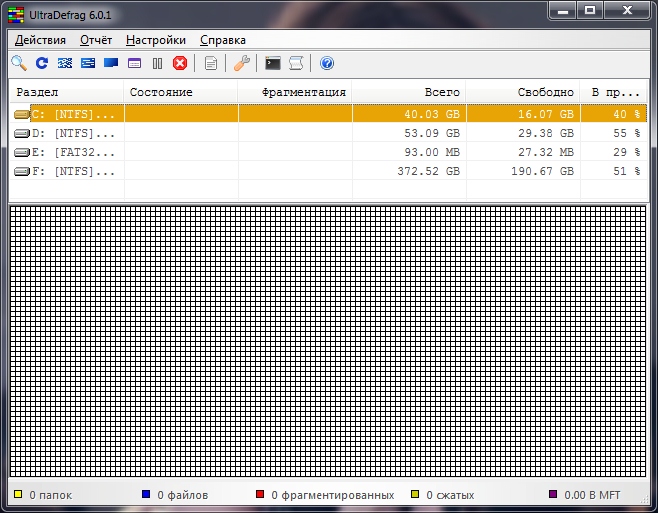This screenshot has height=513, width=658.
Task: Click the purple MFT legend swatch
Action: point(553,494)
